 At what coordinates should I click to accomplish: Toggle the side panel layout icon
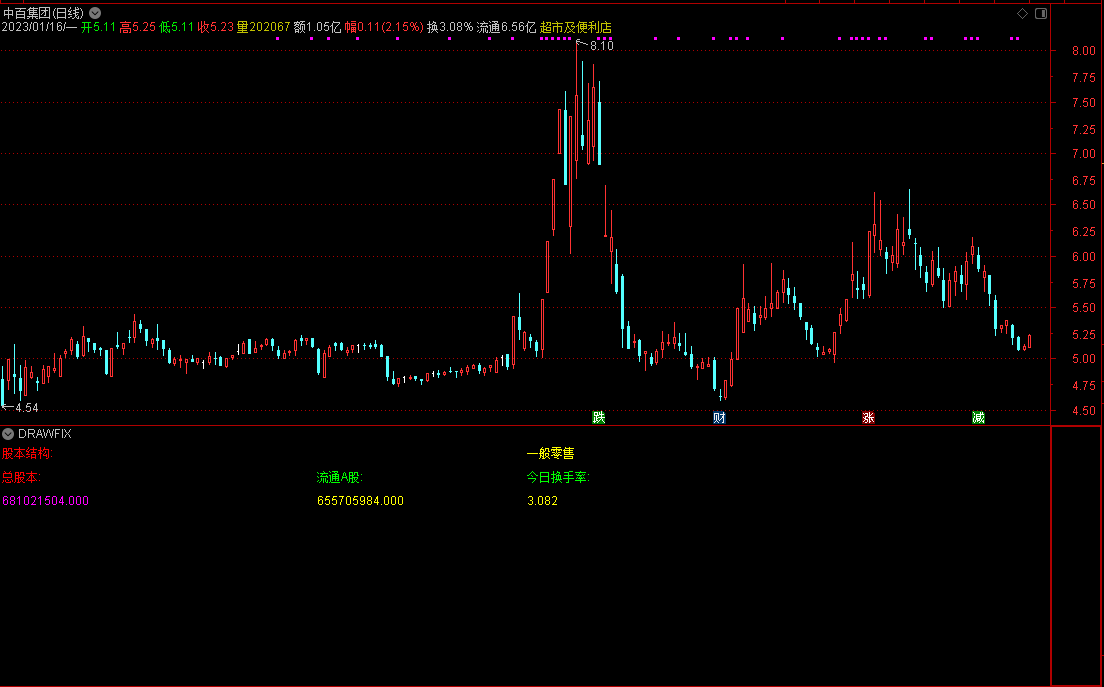click(1040, 13)
